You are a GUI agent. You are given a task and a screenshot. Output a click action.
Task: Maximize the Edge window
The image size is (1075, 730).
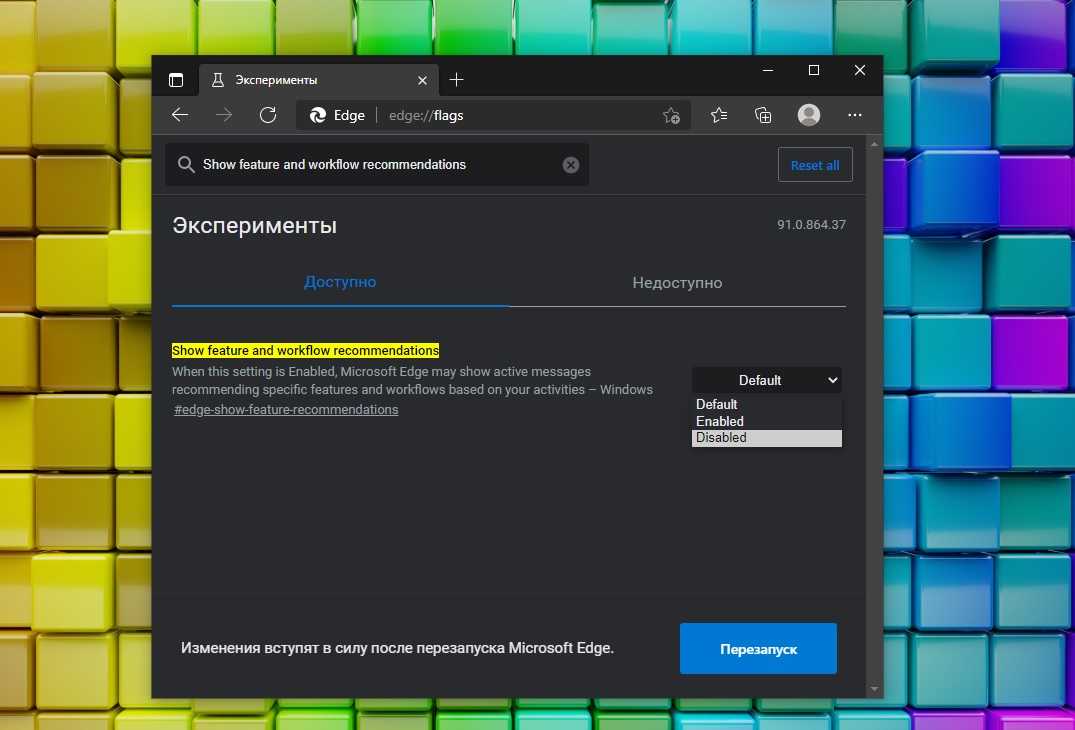click(814, 70)
